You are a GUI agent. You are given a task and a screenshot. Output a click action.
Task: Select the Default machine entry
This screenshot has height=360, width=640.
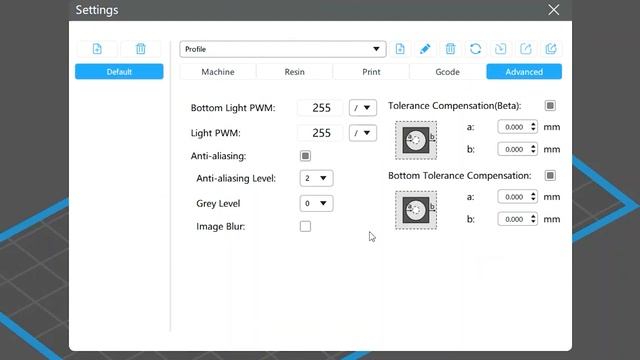[x=119, y=72]
